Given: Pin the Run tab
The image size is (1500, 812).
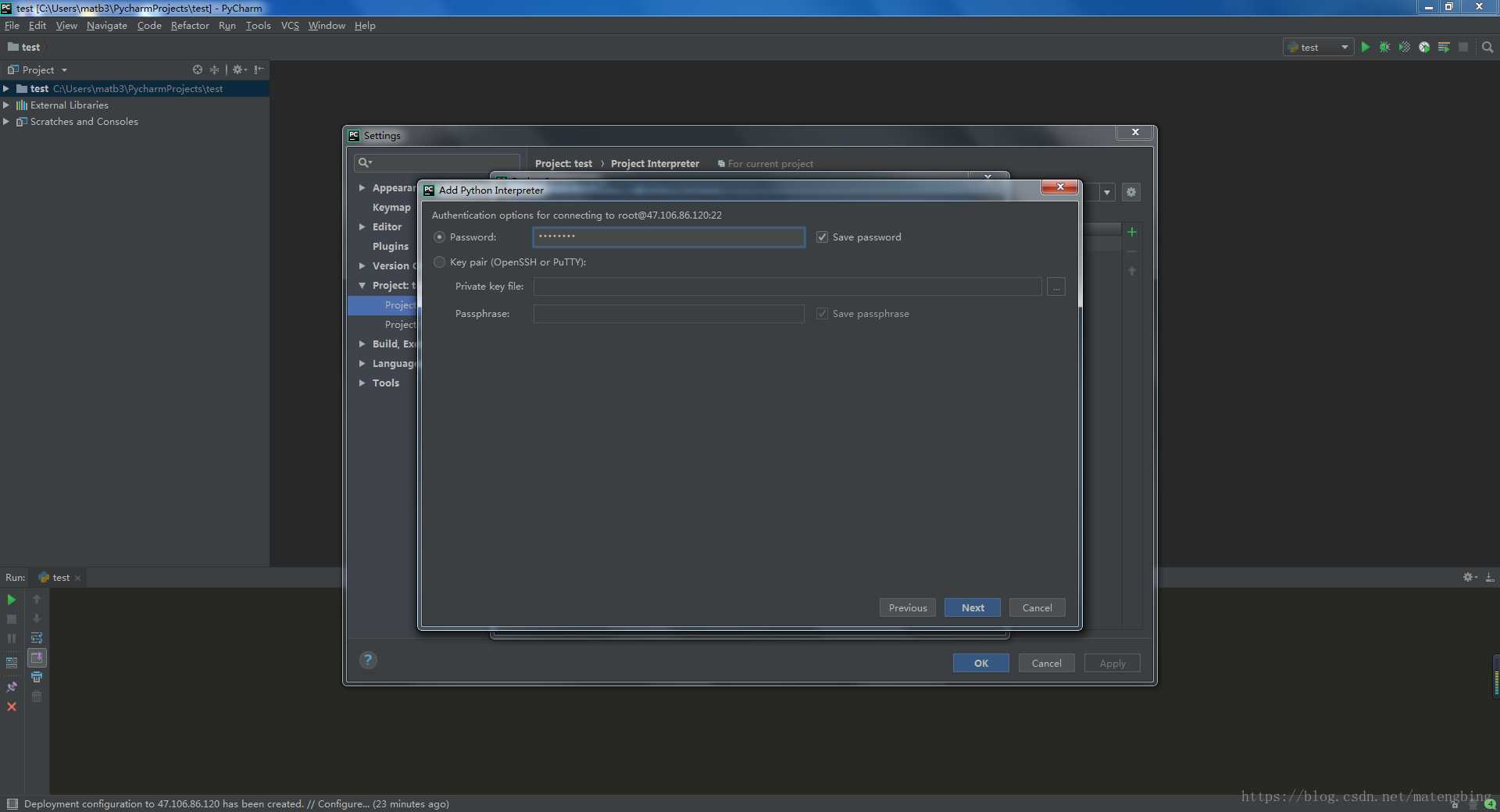Looking at the screenshot, I should click(12, 687).
